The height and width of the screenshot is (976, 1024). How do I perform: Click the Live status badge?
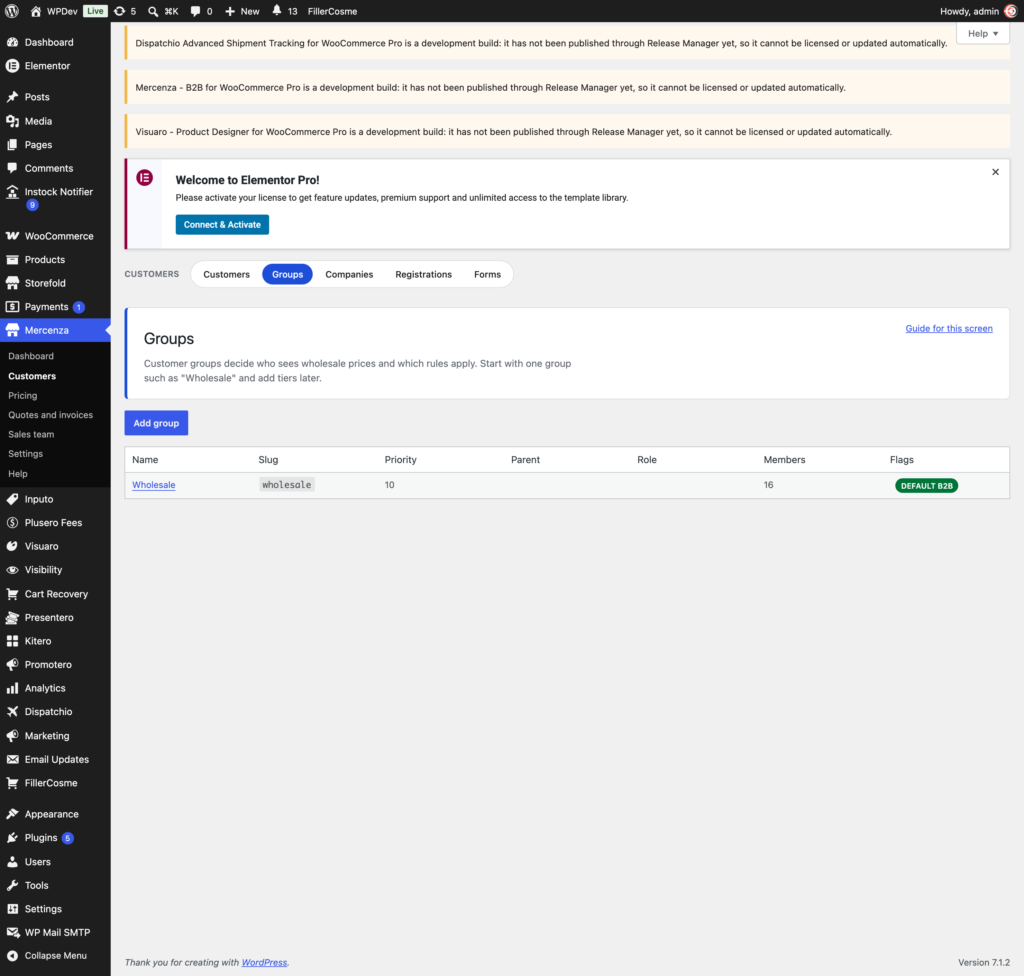95,11
